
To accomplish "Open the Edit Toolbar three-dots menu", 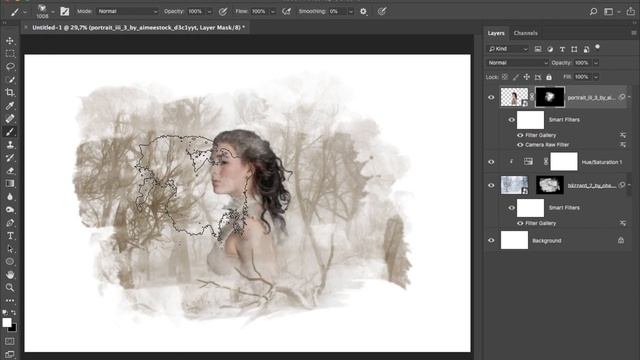I will click(10, 301).
